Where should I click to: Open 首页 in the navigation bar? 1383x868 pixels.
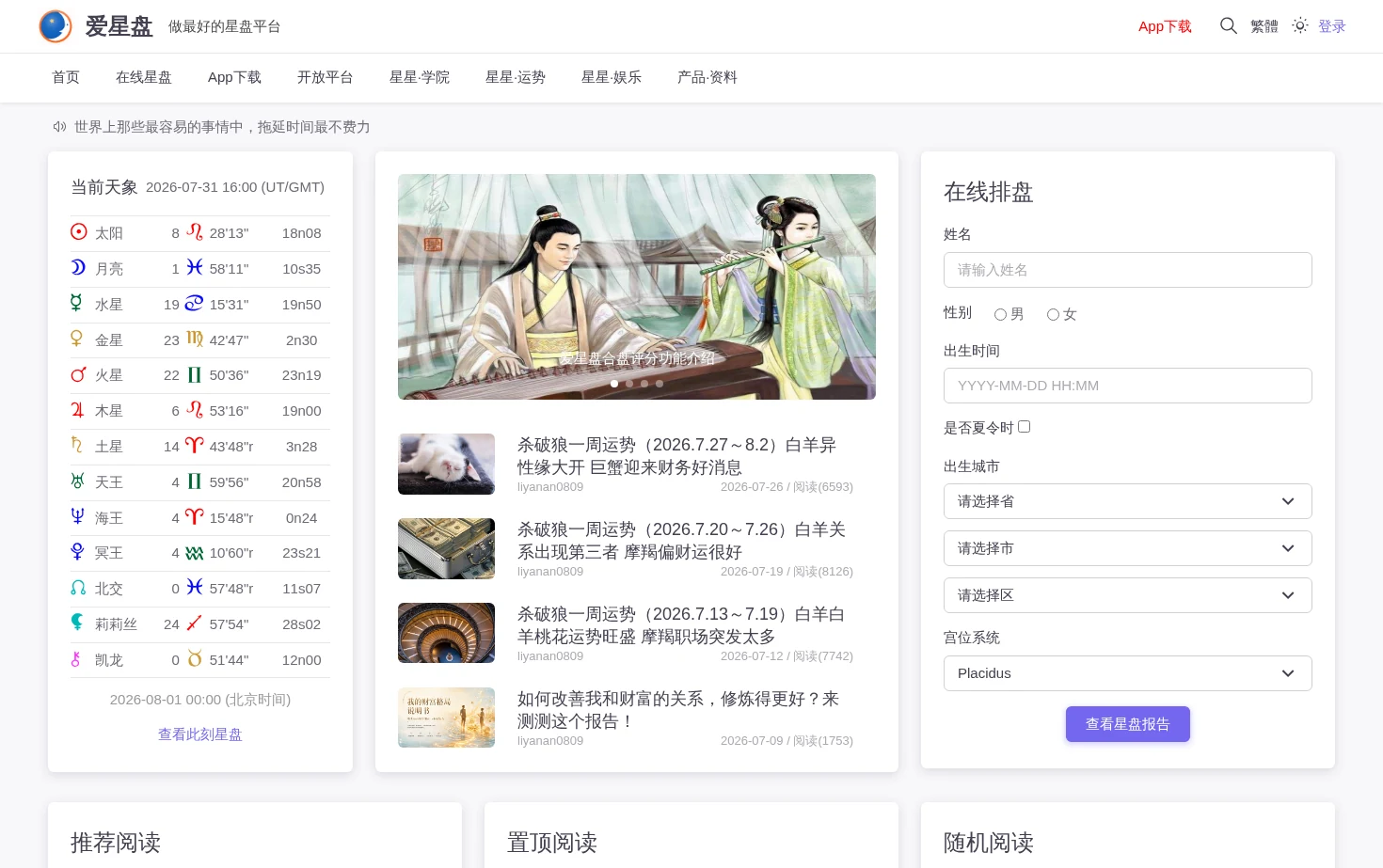point(66,77)
